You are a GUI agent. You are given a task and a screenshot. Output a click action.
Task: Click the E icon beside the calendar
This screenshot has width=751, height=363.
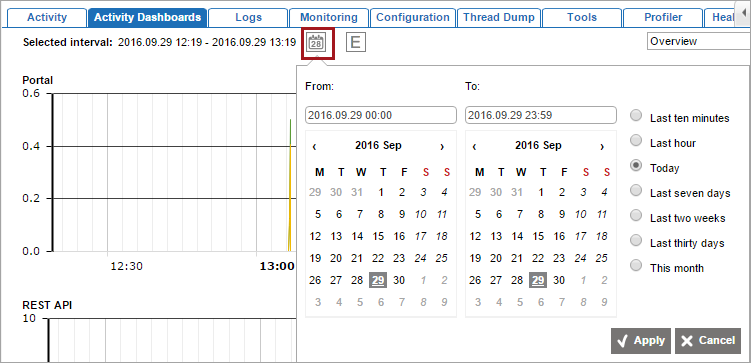pos(355,42)
